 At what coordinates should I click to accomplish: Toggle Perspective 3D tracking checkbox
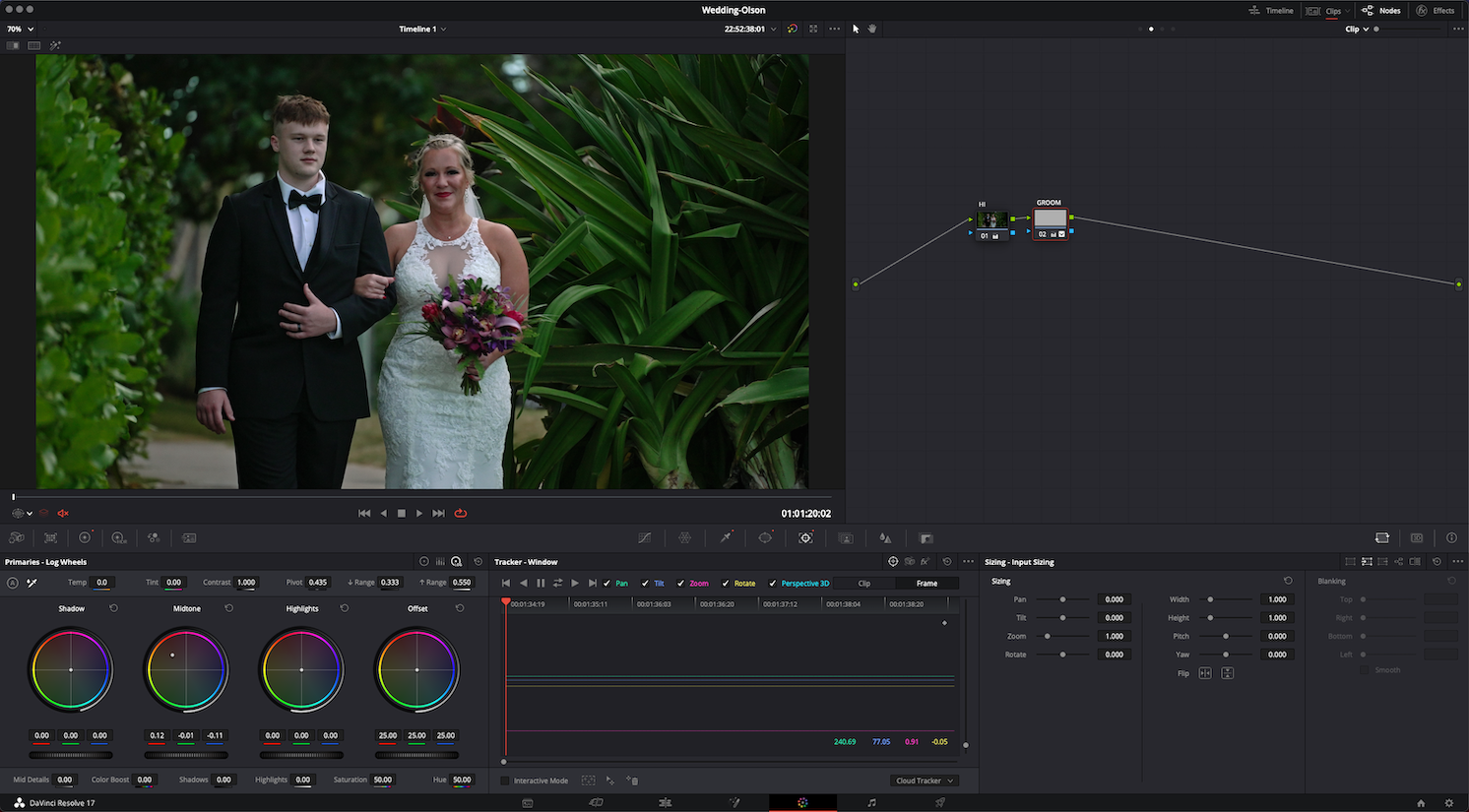click(x=773, y=584)
